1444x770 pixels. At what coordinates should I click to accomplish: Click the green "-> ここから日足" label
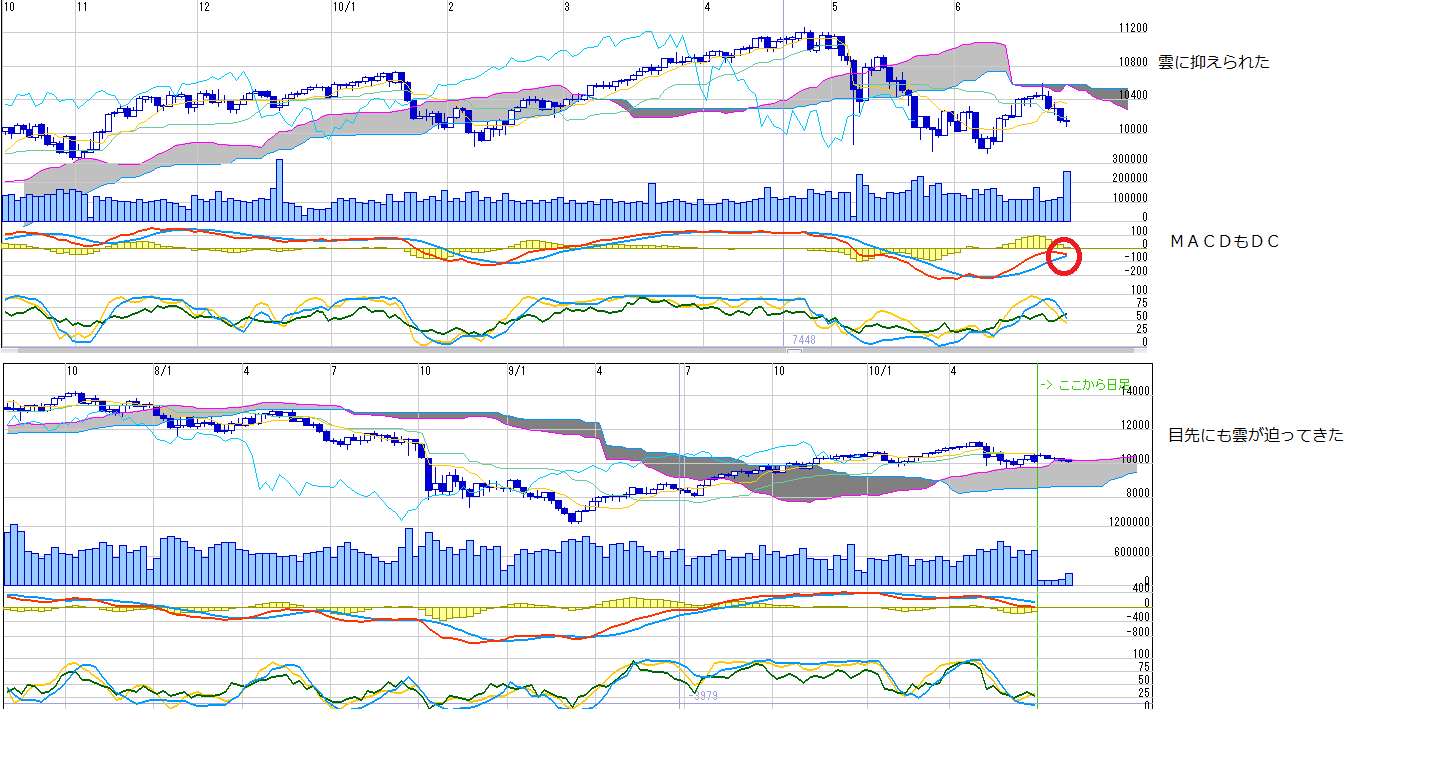1087,384
